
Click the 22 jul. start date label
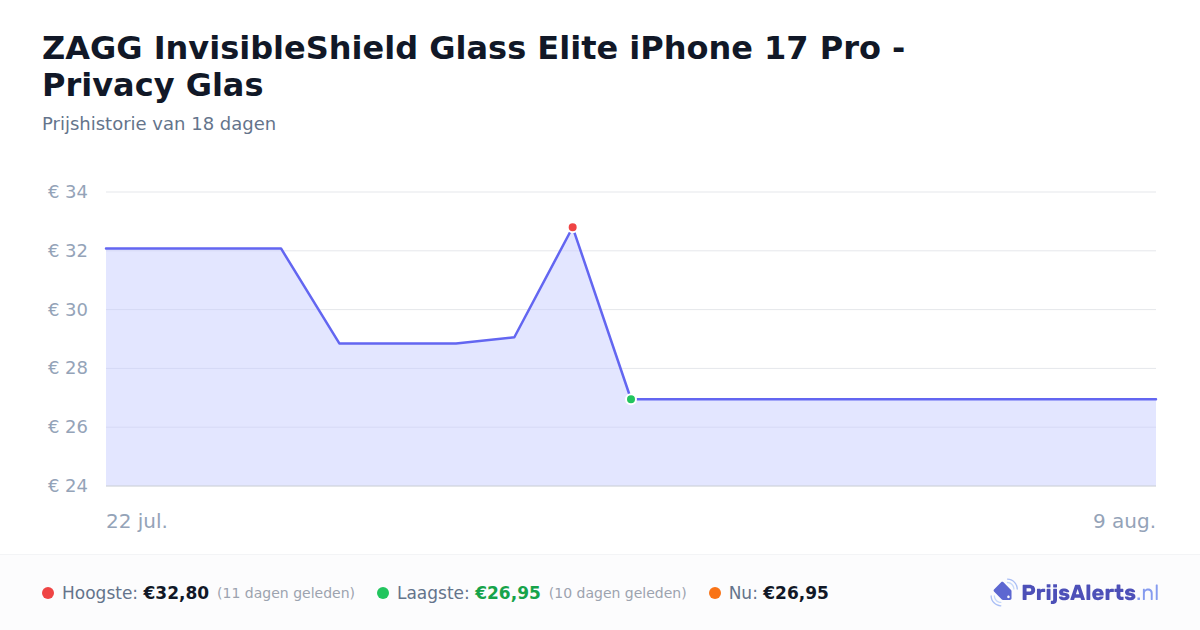[x=137, y=521]
